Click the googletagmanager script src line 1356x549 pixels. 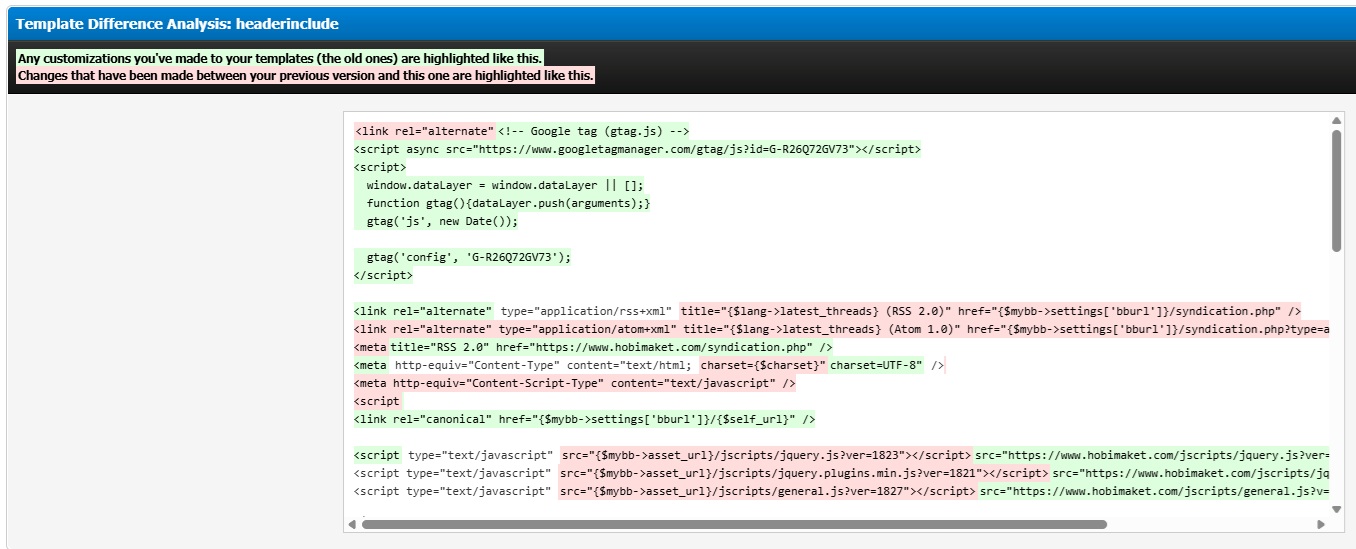tap(637, 149)
